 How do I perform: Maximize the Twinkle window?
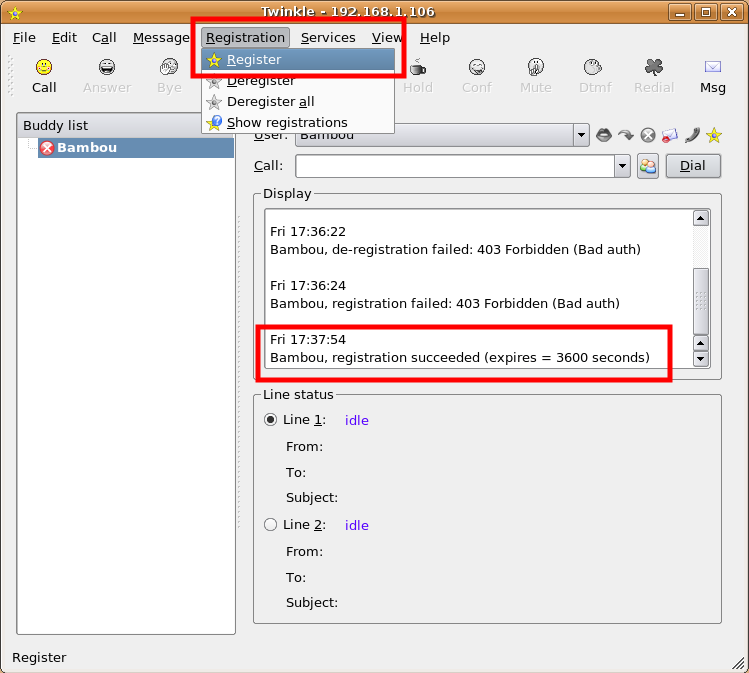click(x=706, y=12)
